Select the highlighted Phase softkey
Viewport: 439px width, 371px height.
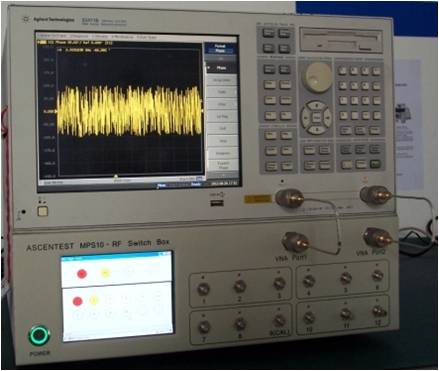point(221,68)
